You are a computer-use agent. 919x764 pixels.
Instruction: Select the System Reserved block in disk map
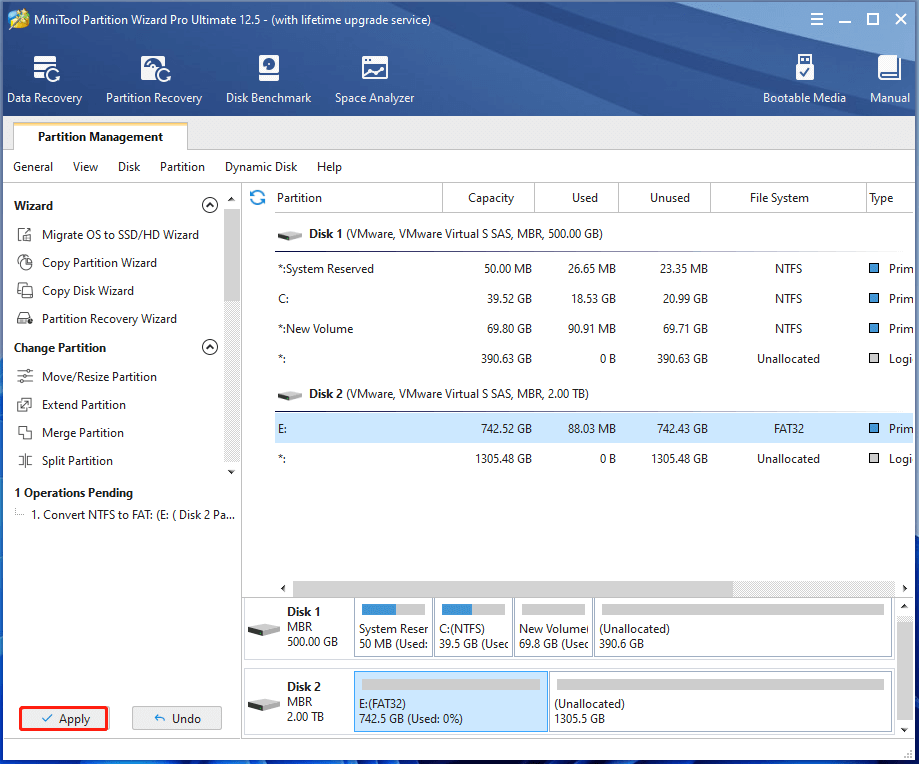click(393, 627)
